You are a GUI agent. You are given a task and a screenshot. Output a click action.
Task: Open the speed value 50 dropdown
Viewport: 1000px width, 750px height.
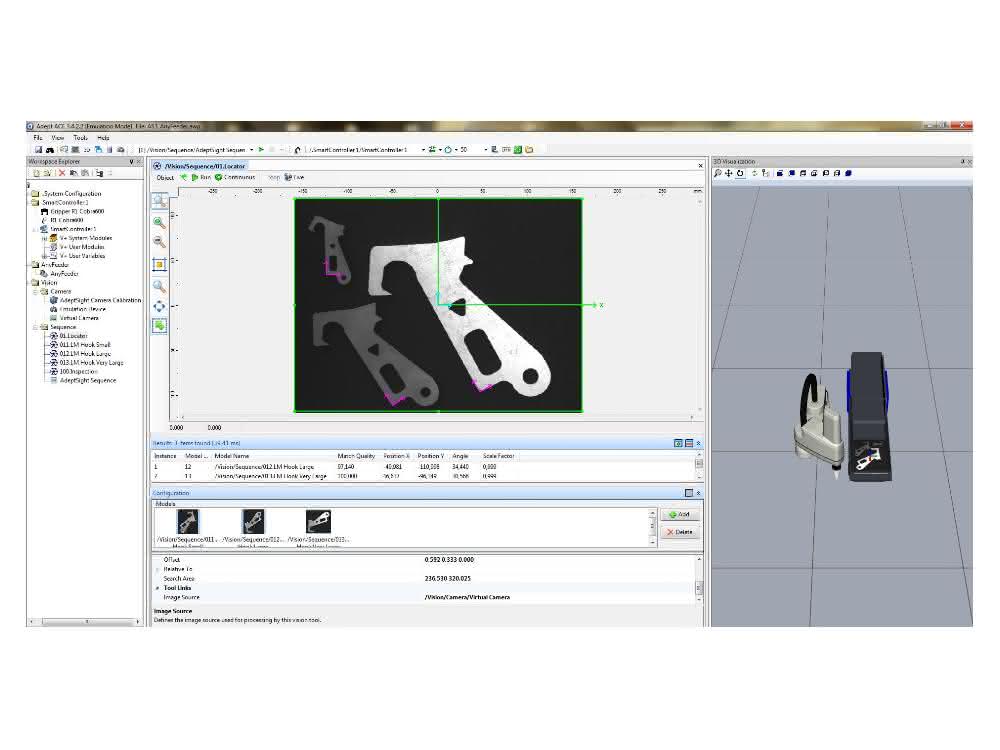pyautogui.click(x=485, y=150)
